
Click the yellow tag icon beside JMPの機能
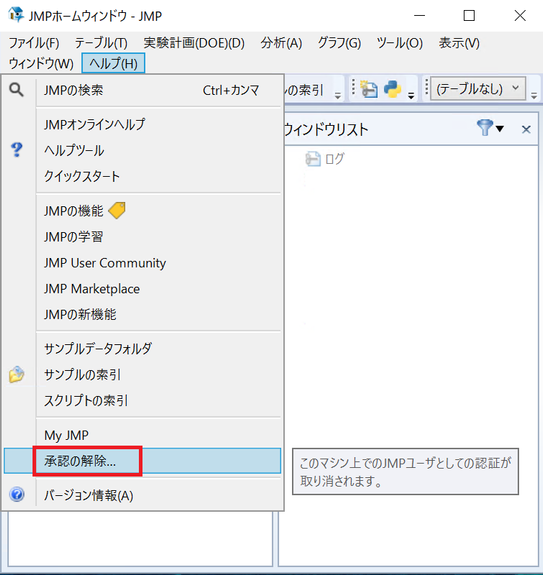[x=117, y=210]
